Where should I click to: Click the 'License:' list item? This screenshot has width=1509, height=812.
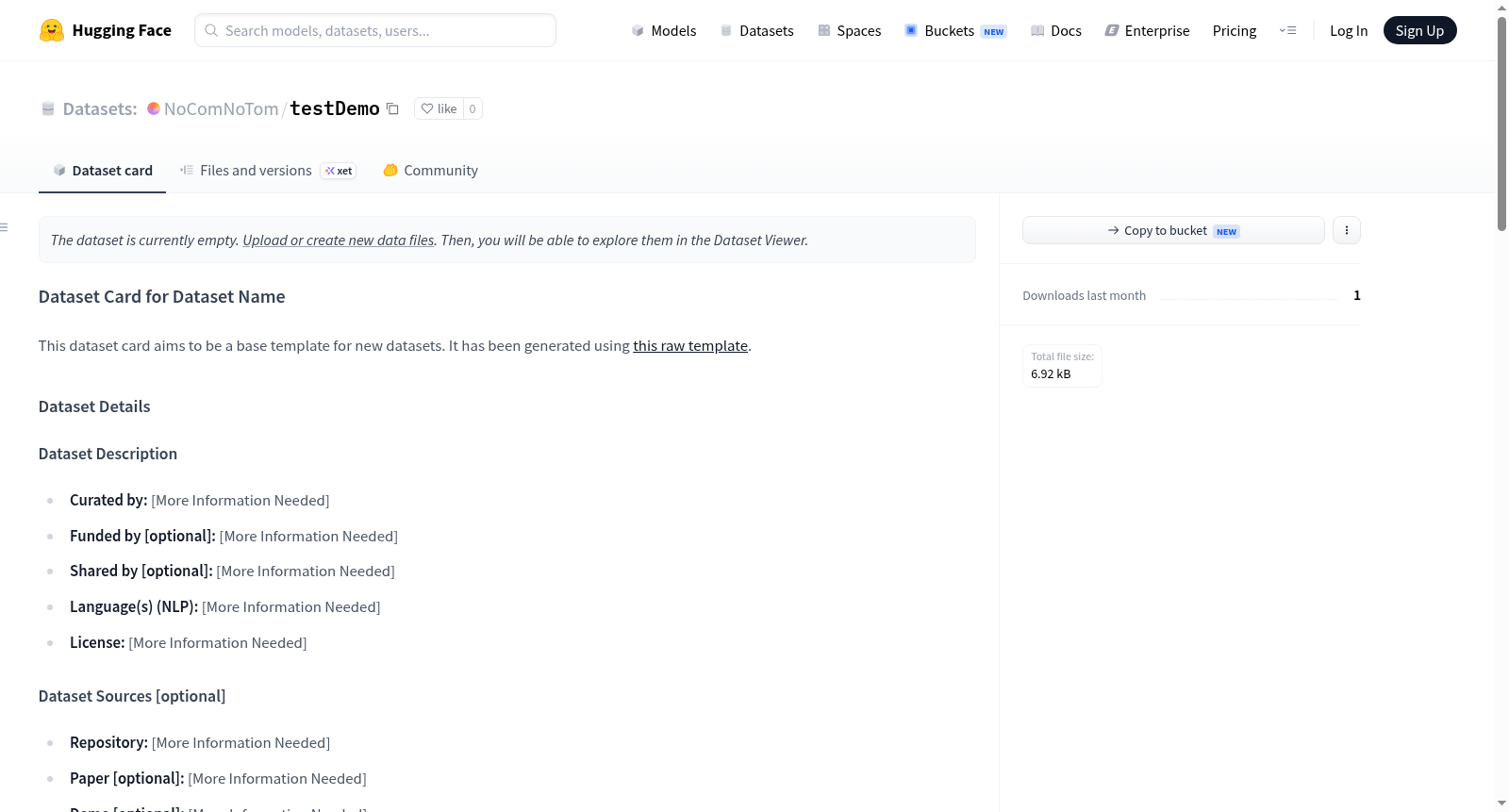tap(189, 642)
